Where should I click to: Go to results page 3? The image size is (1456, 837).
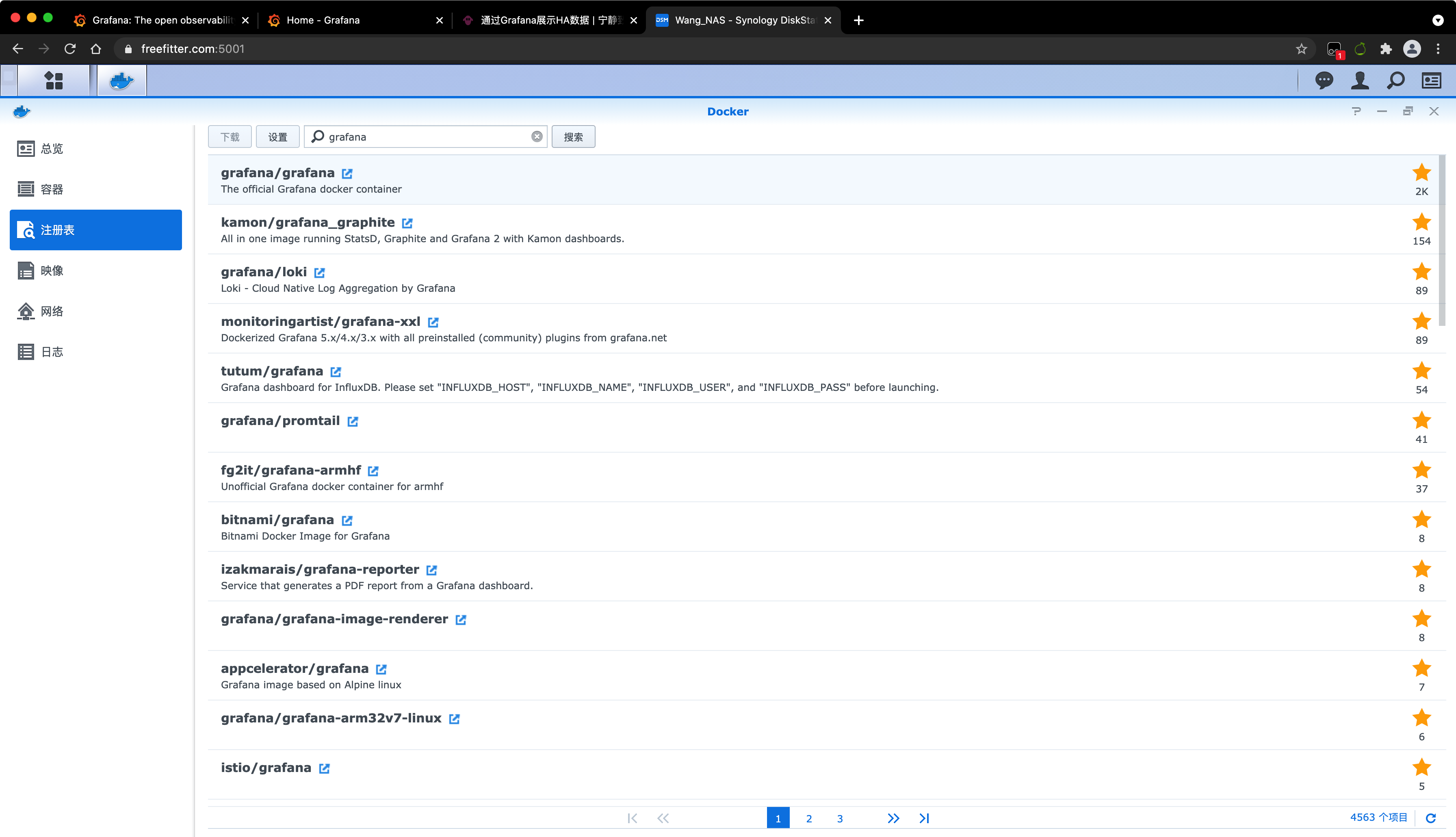[839, 819]
